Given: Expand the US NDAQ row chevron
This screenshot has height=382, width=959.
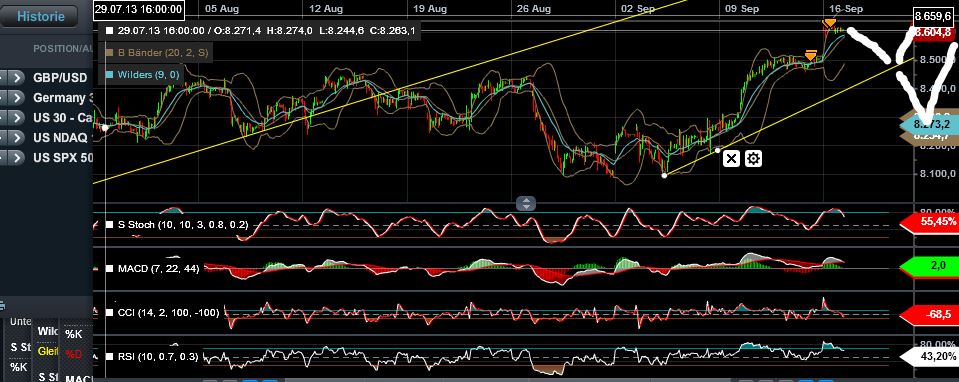Looking at the screenshot, I should 17,138.
